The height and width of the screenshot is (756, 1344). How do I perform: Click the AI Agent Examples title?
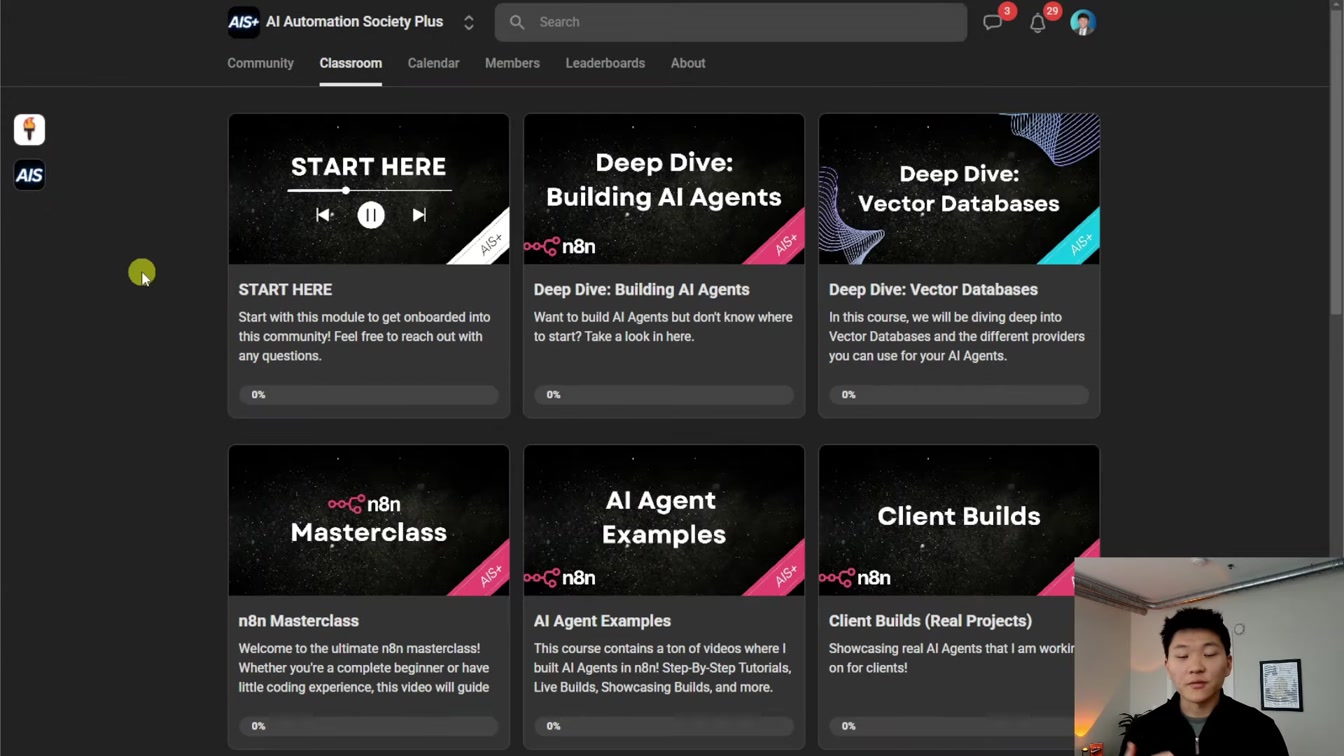point(602,621)
